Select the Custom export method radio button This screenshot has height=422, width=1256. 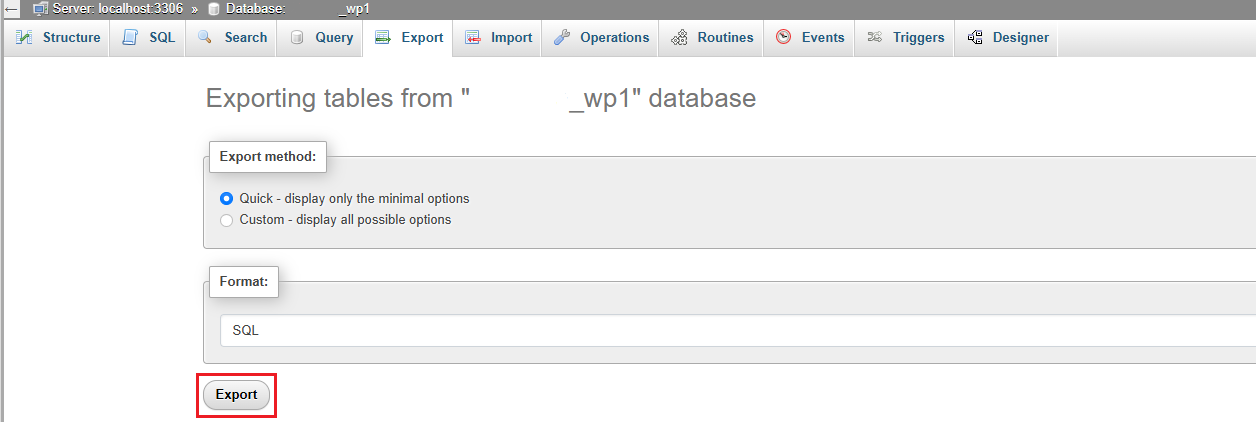(226, 219)
